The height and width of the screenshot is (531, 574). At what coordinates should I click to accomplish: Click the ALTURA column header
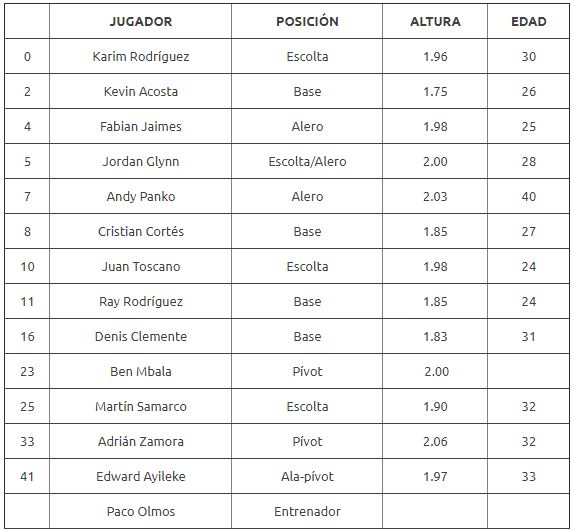[435, 21]
